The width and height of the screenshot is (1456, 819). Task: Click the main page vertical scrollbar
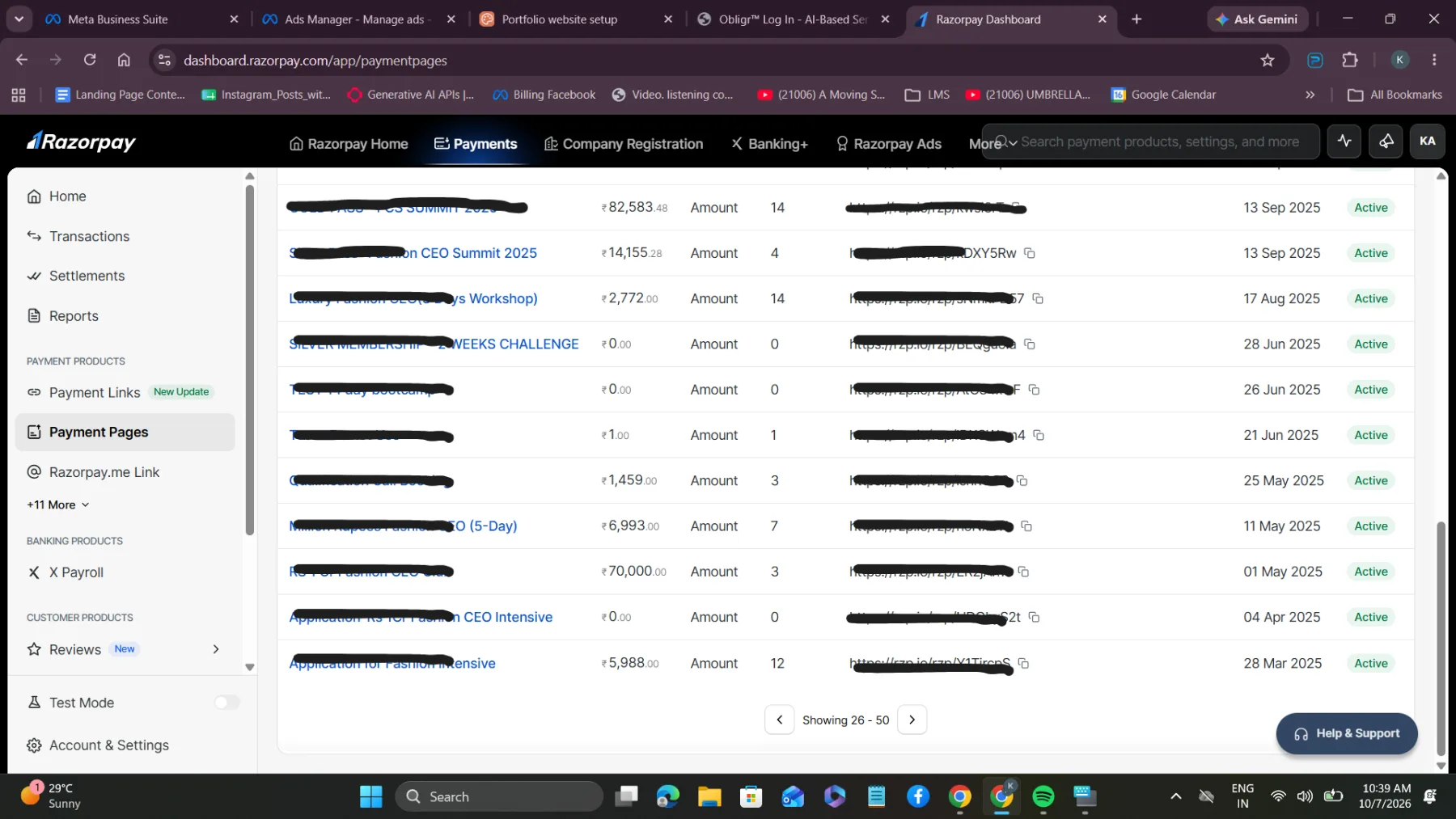pyautogui.click(x=1441, y=639)
